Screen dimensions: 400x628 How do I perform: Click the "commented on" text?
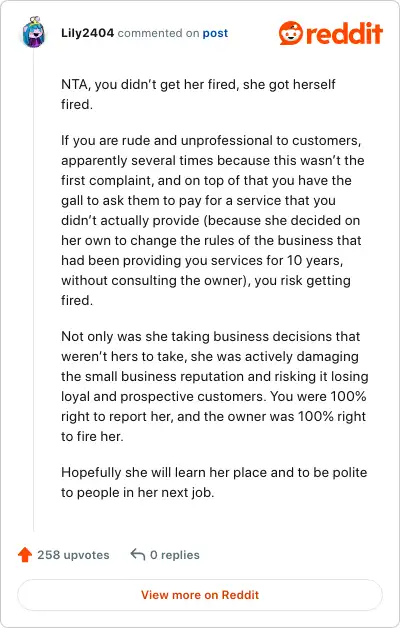(158, 33)
